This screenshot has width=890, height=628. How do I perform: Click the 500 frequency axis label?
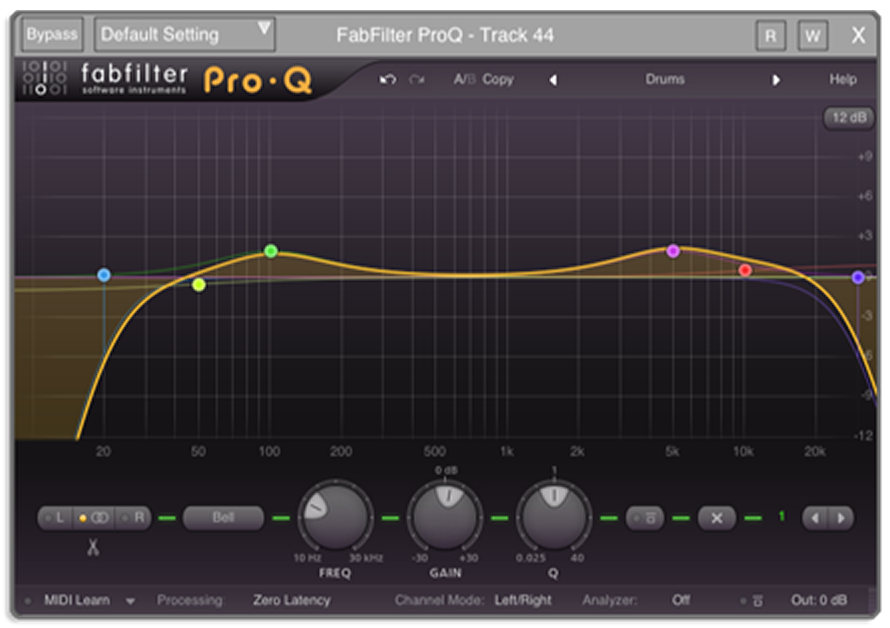435,451
